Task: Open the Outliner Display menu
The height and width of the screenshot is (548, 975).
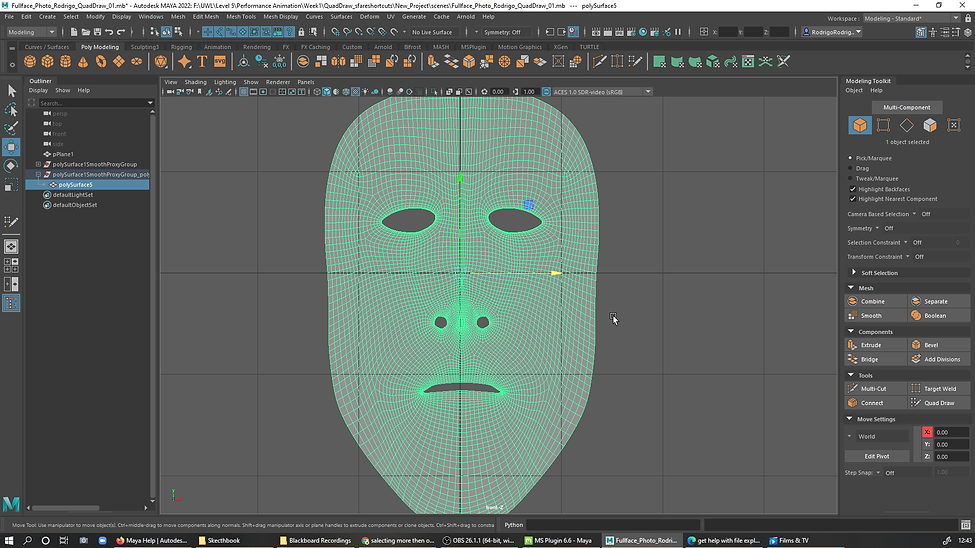Action: point(38,90)
